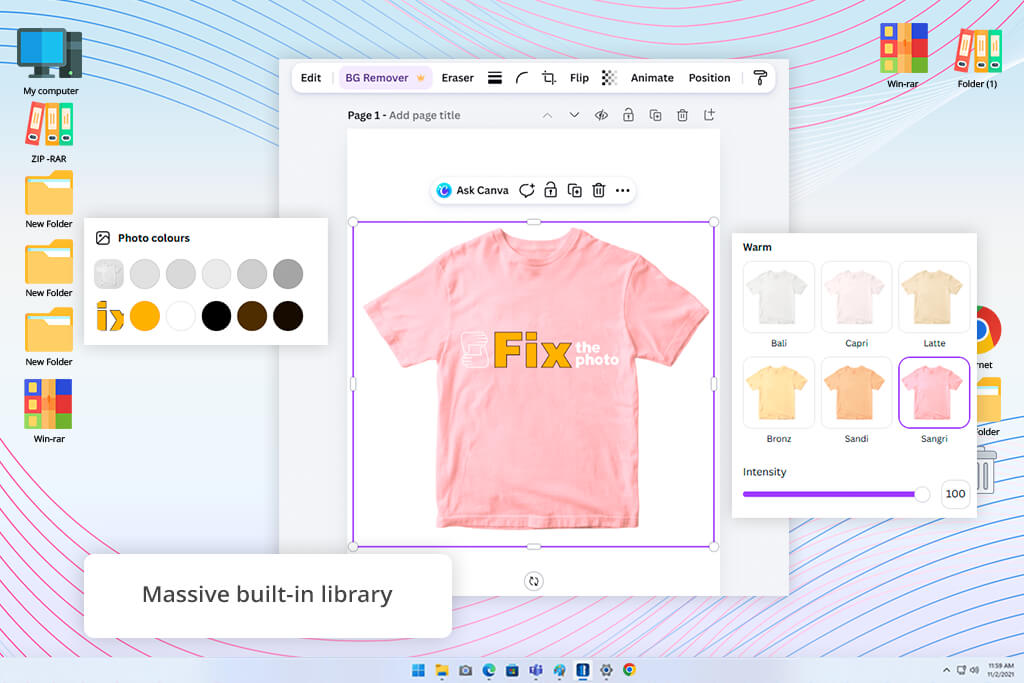This screenshot has width=1024, height=683.
Task: Open the border style lines icon
Action: 495,78
